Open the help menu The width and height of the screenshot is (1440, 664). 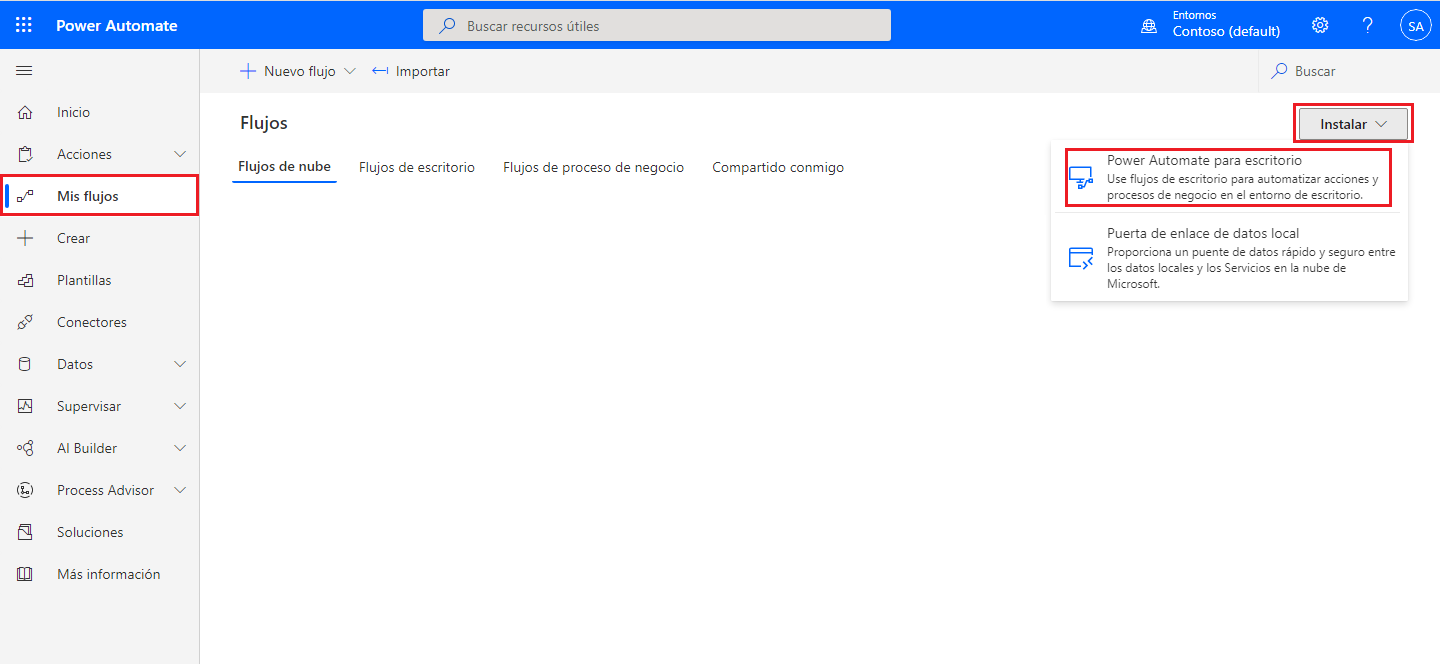click(x=1367, y=24)
